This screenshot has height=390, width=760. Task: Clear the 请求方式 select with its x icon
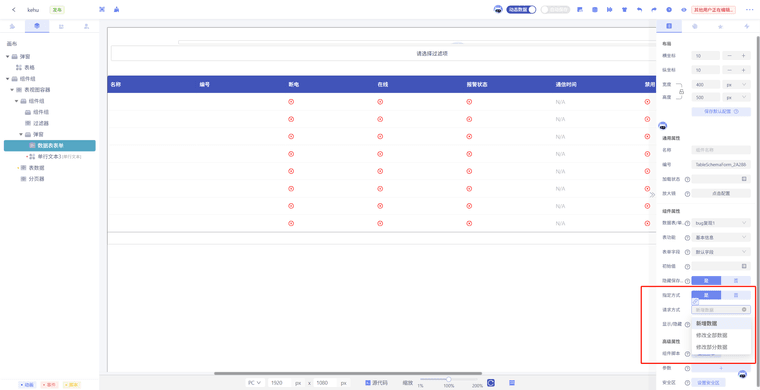(x=744, y=309)
